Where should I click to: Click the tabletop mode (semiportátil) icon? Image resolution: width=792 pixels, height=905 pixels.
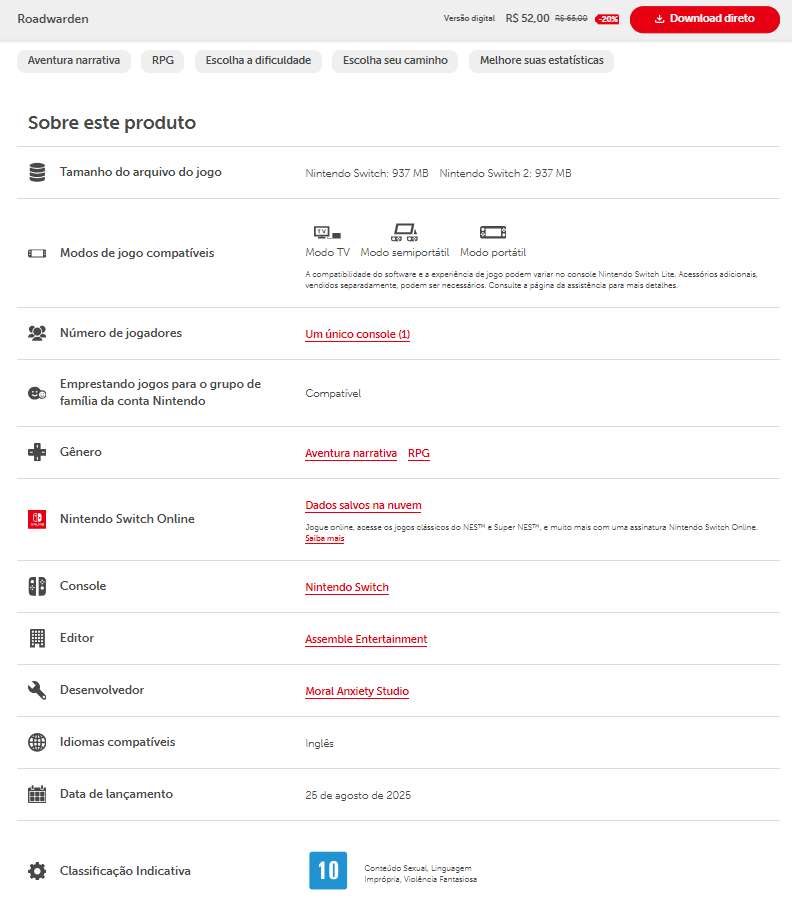click(404, 232)
